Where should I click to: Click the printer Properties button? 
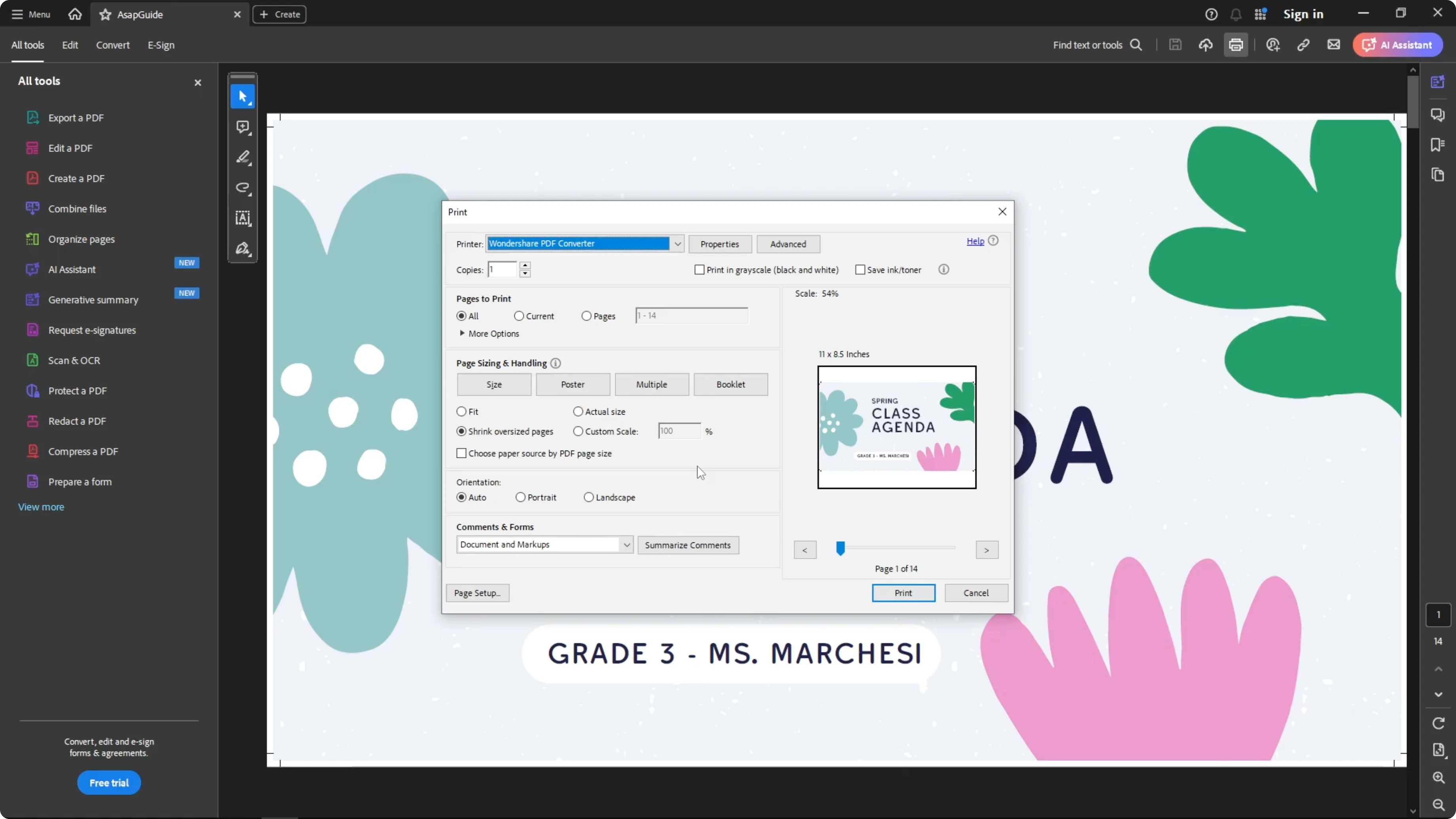pos(720,244)
